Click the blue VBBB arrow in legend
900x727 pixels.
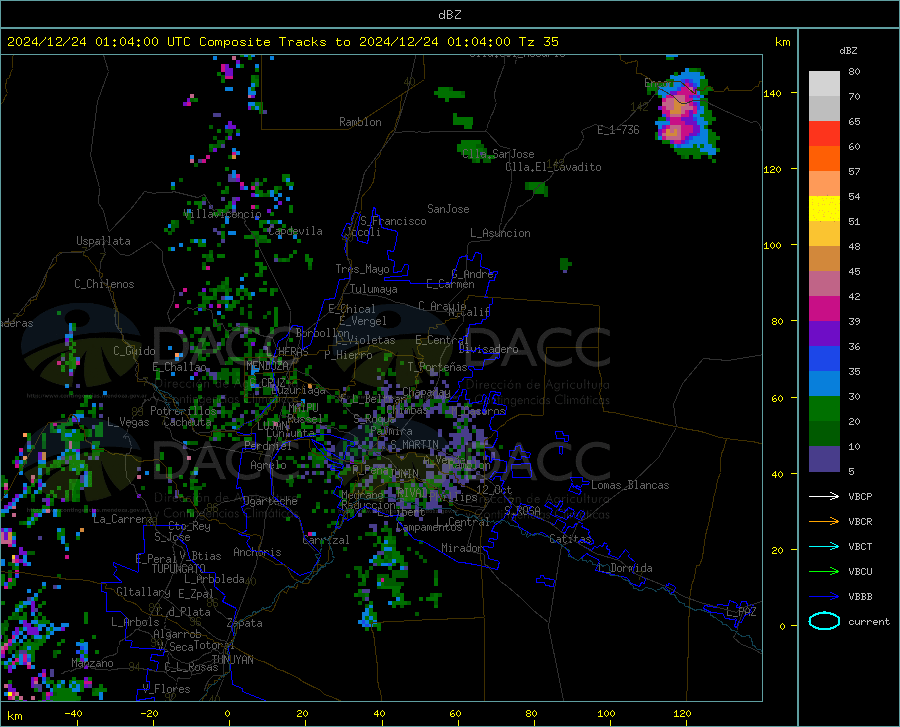(824, 596)
